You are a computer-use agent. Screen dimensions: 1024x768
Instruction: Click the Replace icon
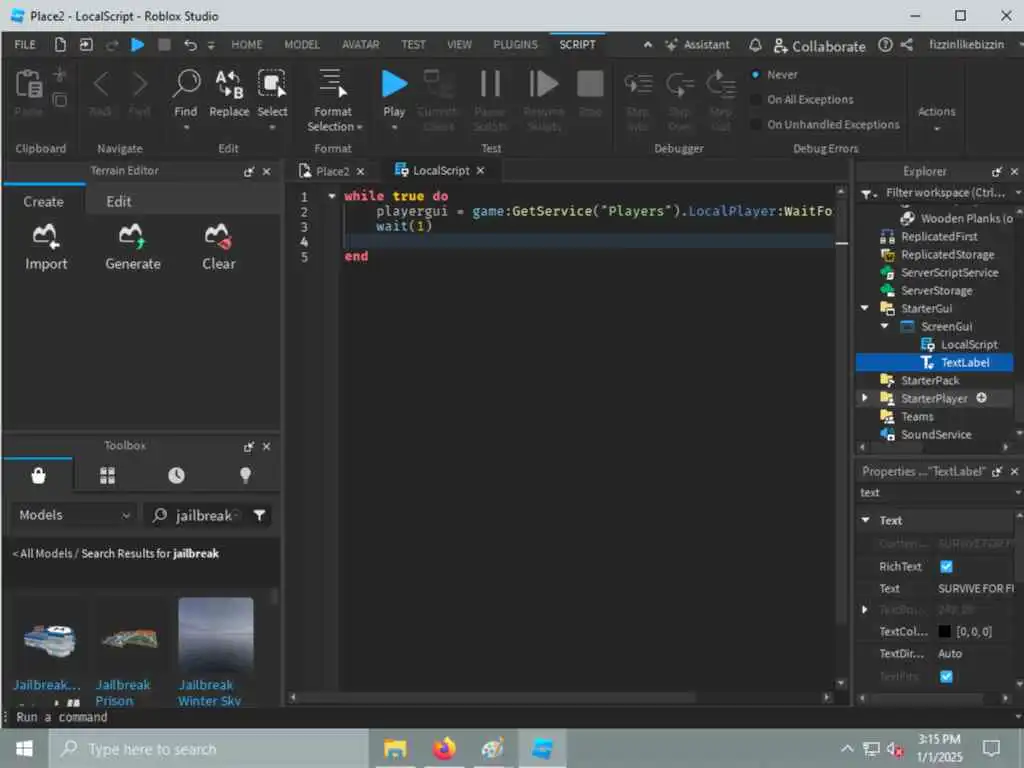(x=229, y=84)
